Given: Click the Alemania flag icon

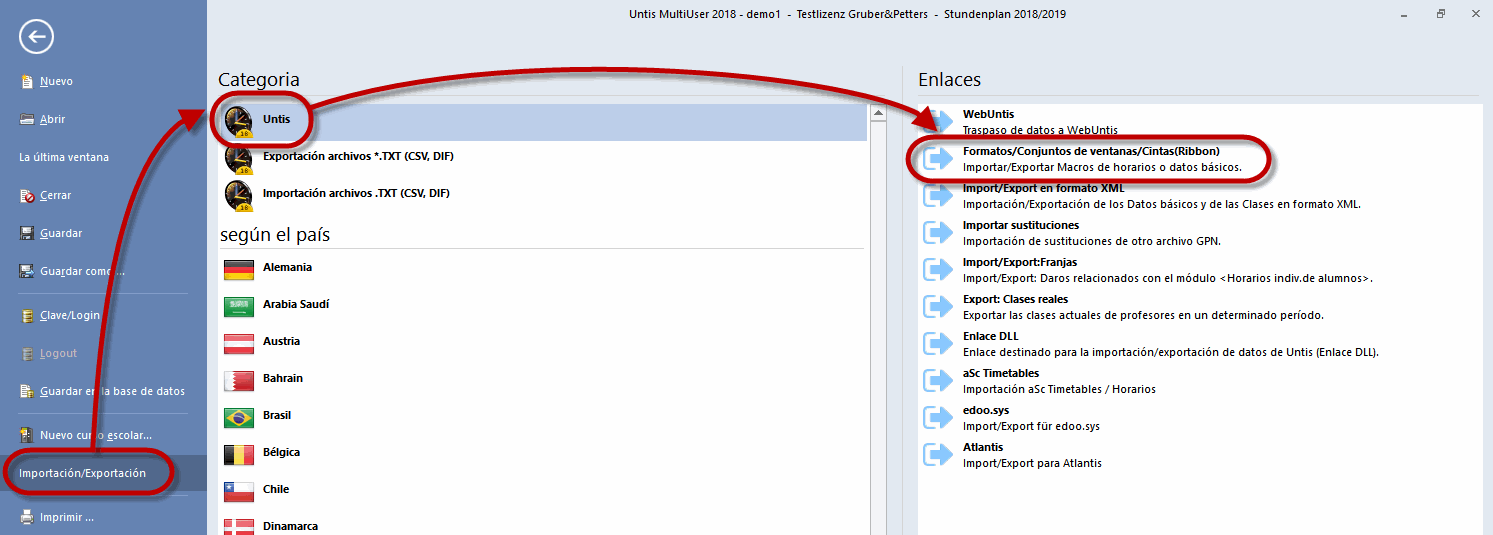Looking at the screenshot, I should [x=239, y=270].
